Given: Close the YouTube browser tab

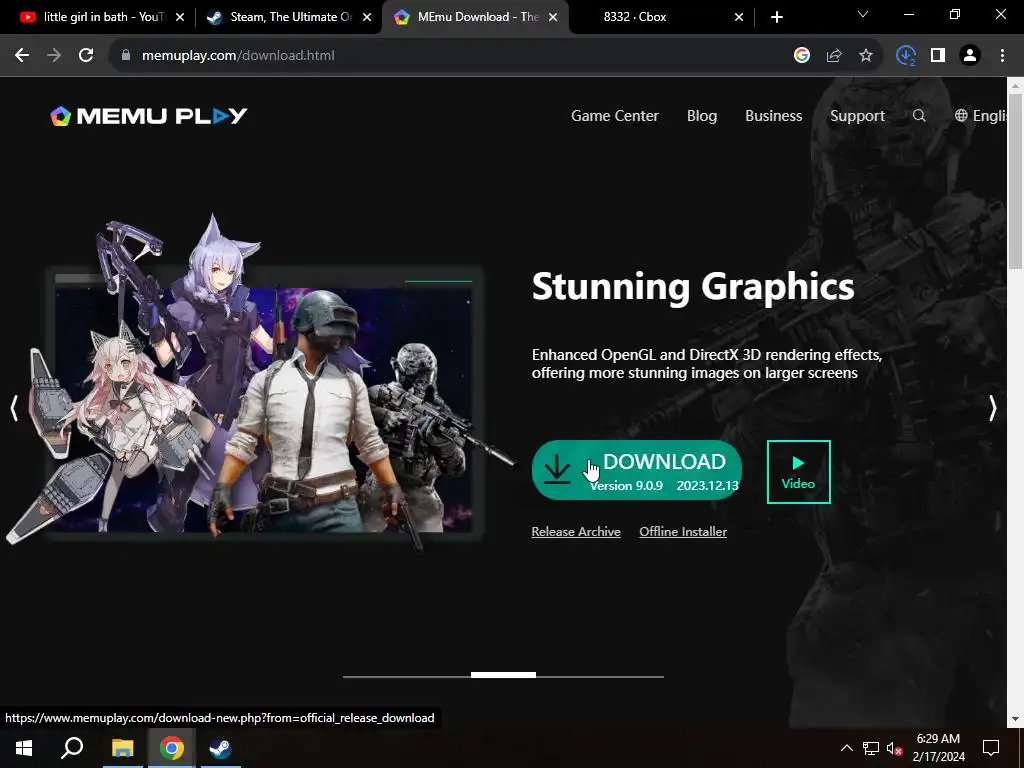Looking at the screenshot, I should [x=180, y=17].
